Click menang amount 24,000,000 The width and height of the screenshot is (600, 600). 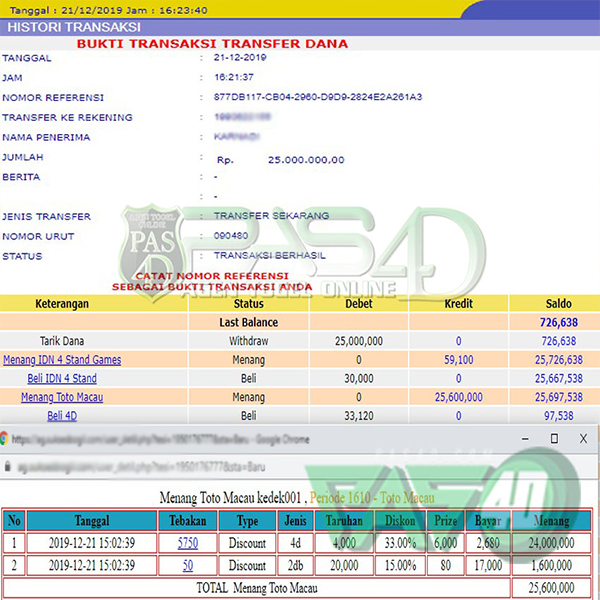click(551, 543)
